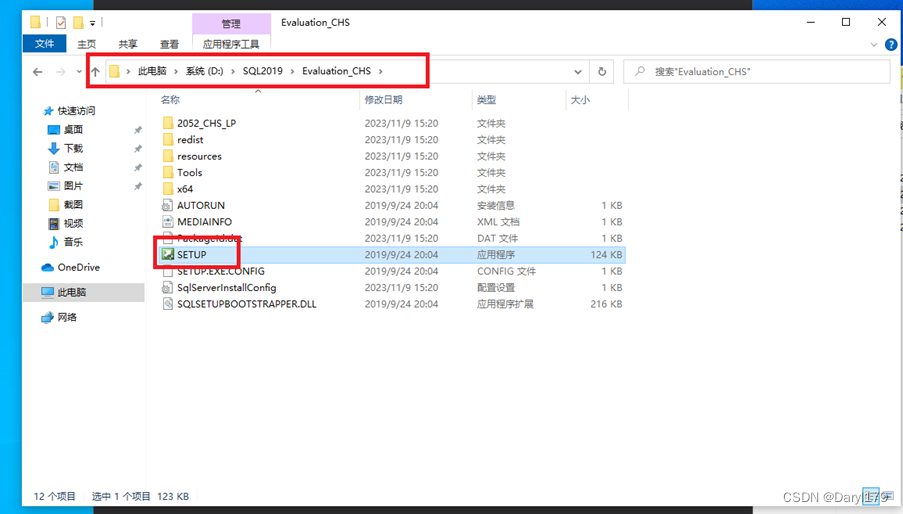903x514 pixels.
Task: Focus the search Evaluation_CHS box
Action: coord(757,72)
